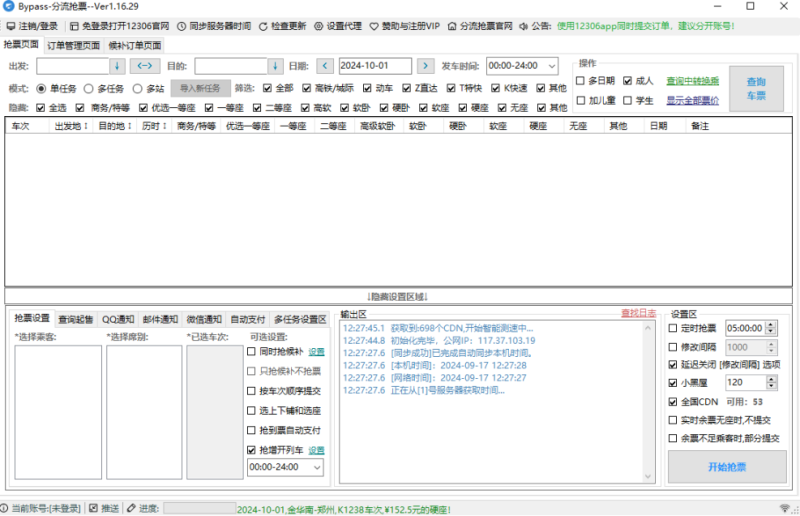Select the 多任务 mode radio button

[89, 88]
